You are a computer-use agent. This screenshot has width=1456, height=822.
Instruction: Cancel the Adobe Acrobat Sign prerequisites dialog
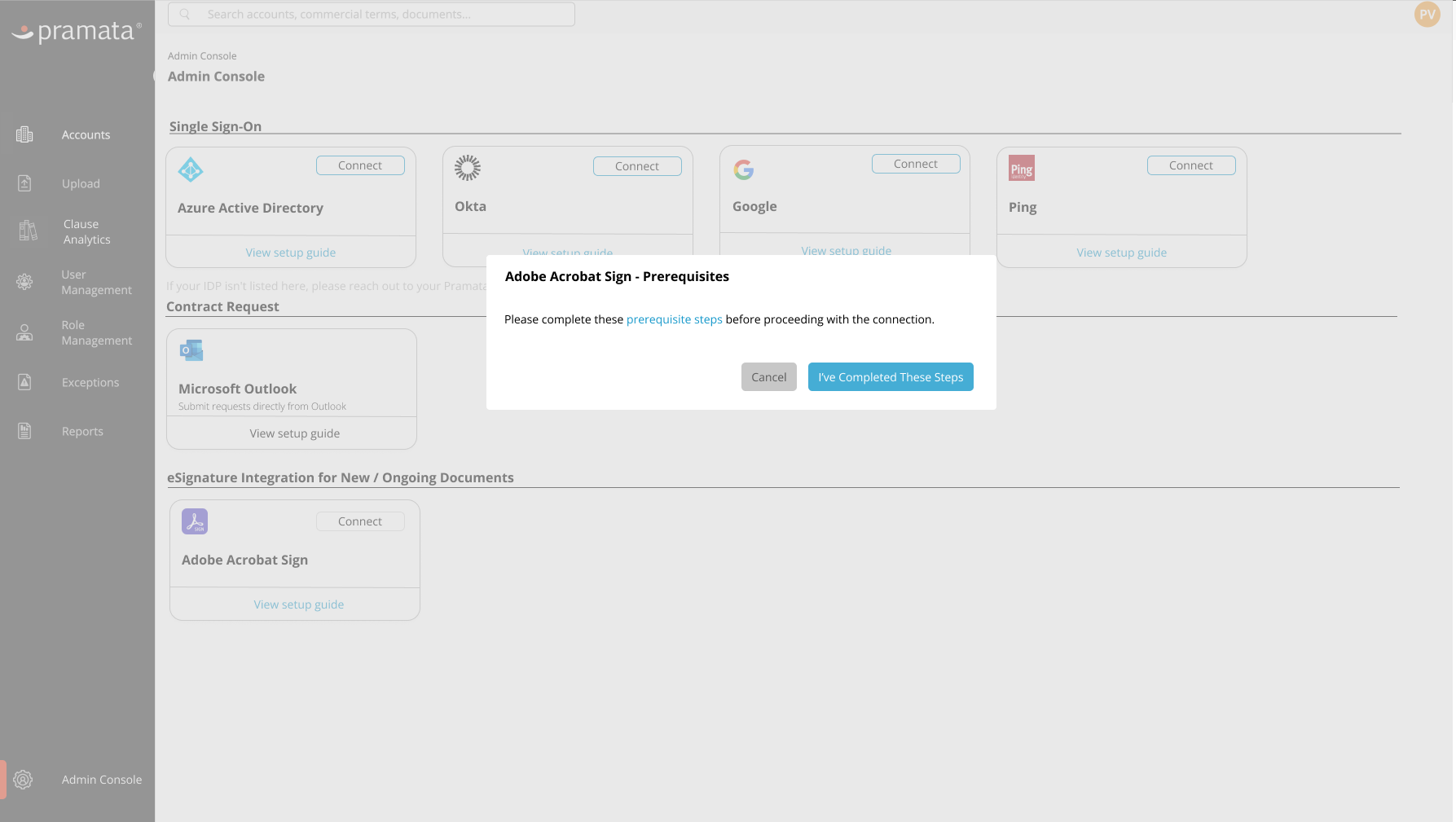click(769, 377)
